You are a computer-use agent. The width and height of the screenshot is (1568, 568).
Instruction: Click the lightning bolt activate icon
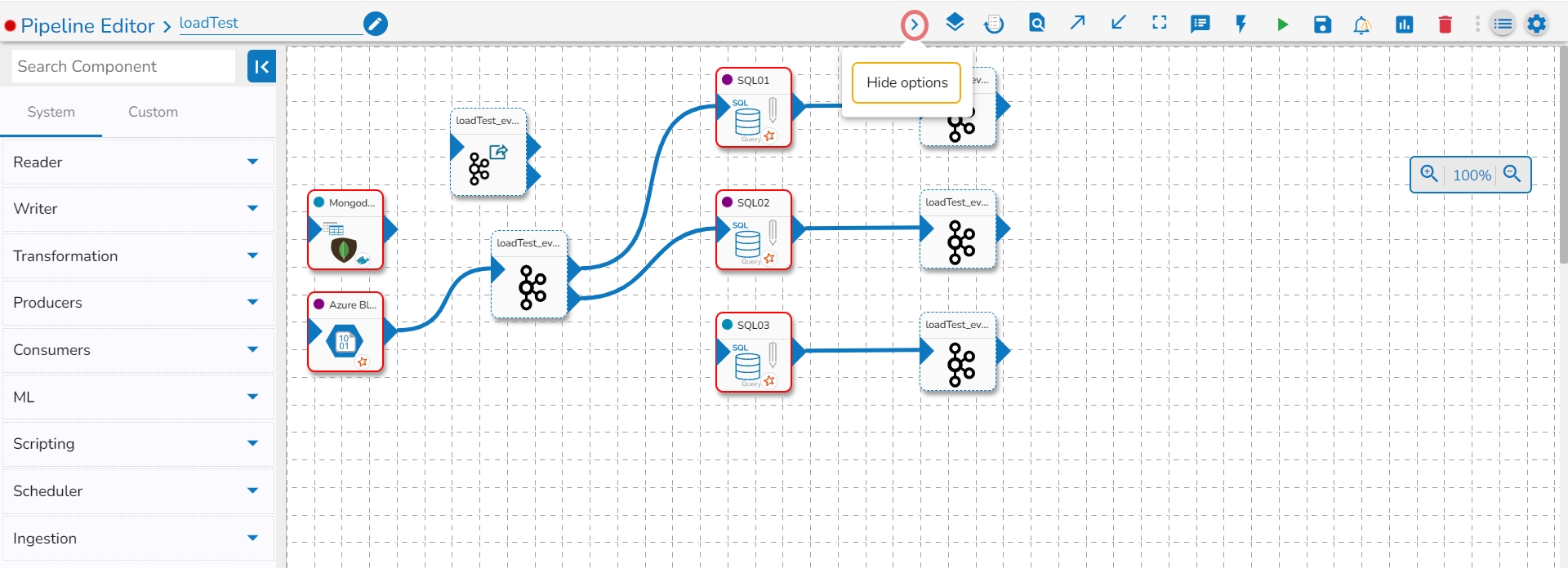1241,24
